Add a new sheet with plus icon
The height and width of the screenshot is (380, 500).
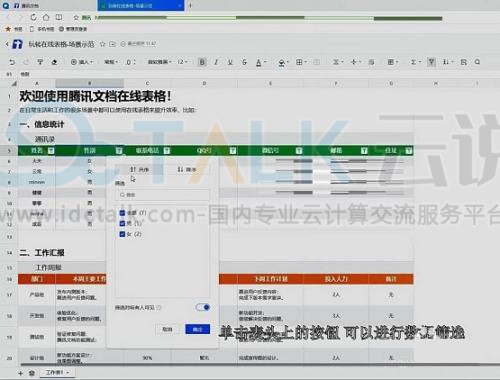[20, 373]
